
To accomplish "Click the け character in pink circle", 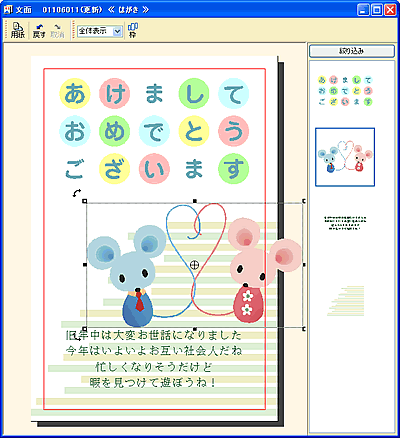I will click(x=114, y=93).
